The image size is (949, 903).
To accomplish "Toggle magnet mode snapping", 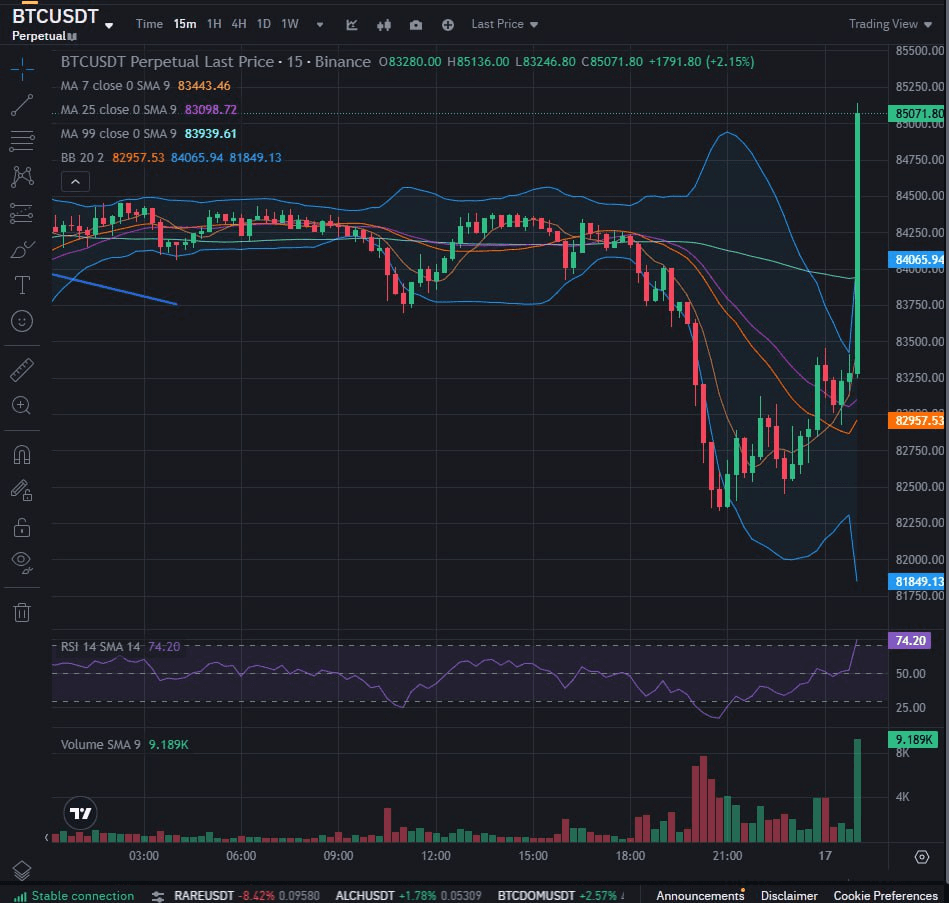I will 22,455.
